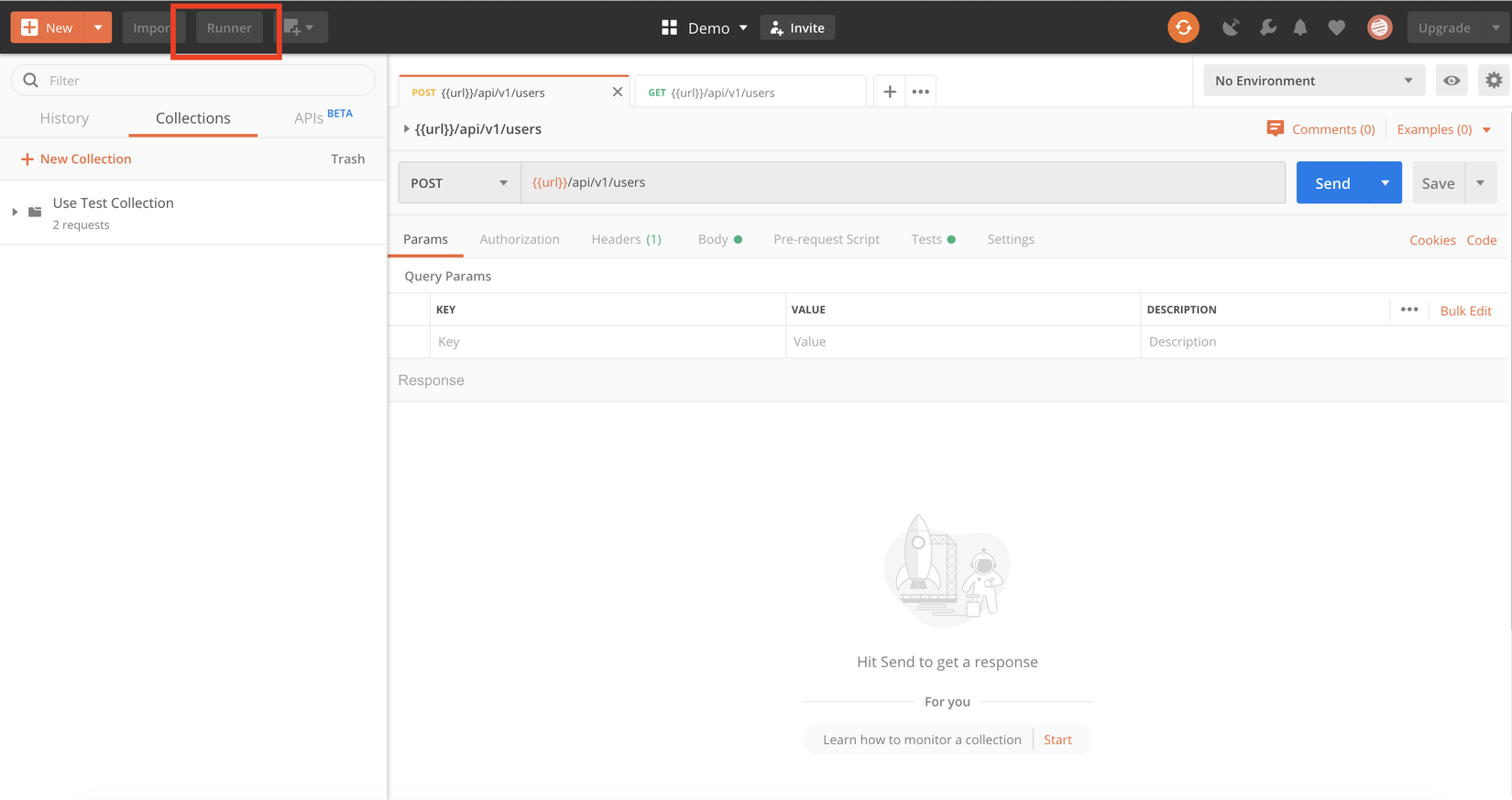The height and width of the screenshot is (800, 1512).
Task: Open the POST method dropdown
Action: [x=459, y=182]
